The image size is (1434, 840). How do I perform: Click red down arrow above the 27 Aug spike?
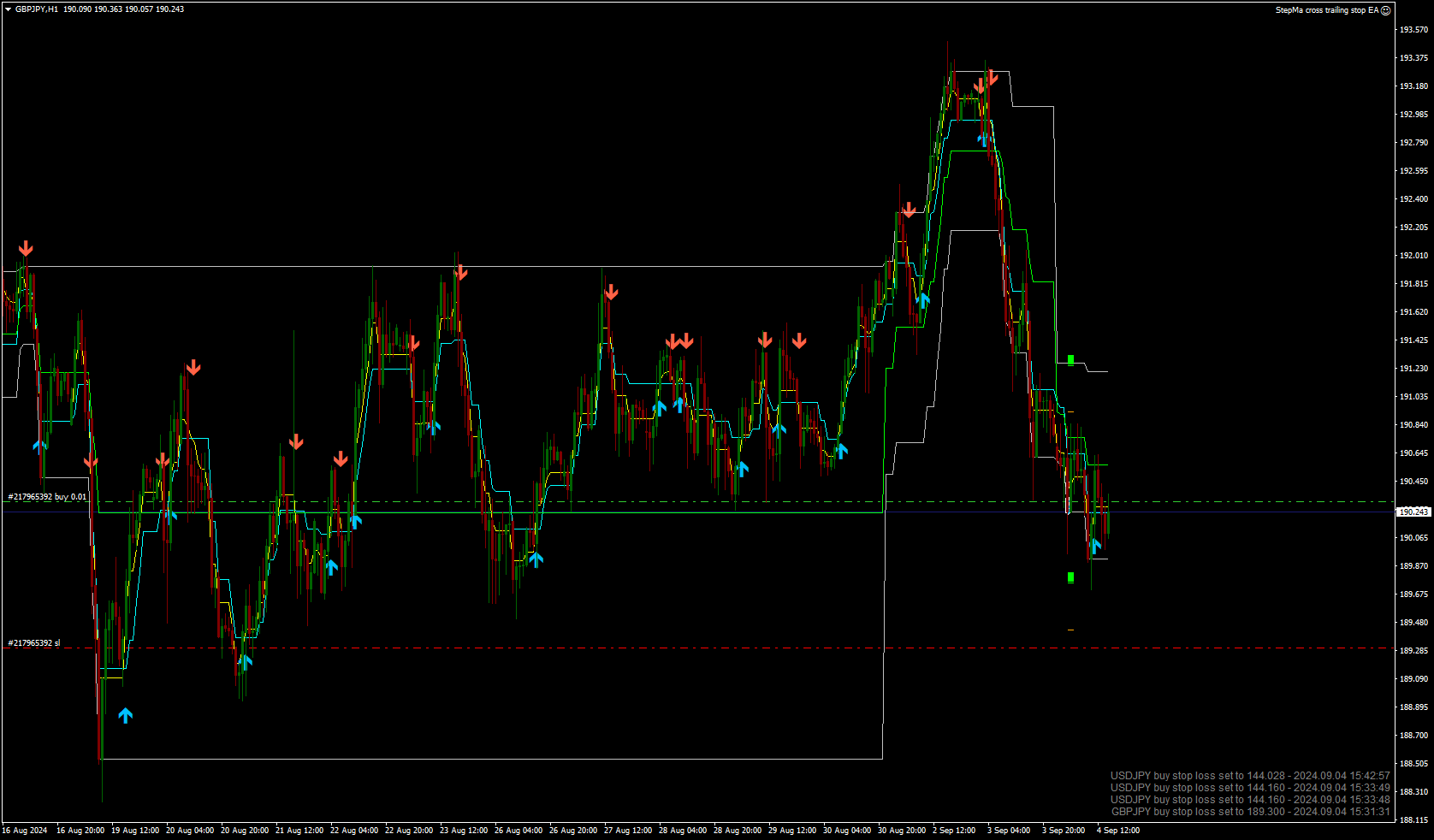click(611, 293)
